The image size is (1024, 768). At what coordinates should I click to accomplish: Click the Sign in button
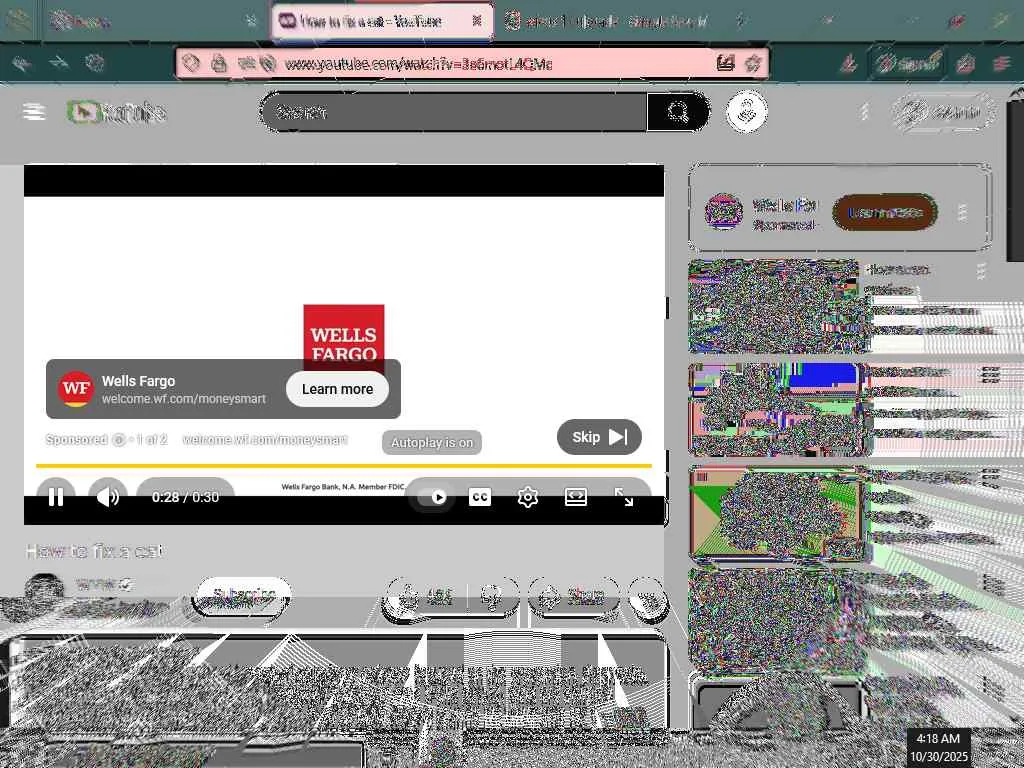click(x=944, y=112)
